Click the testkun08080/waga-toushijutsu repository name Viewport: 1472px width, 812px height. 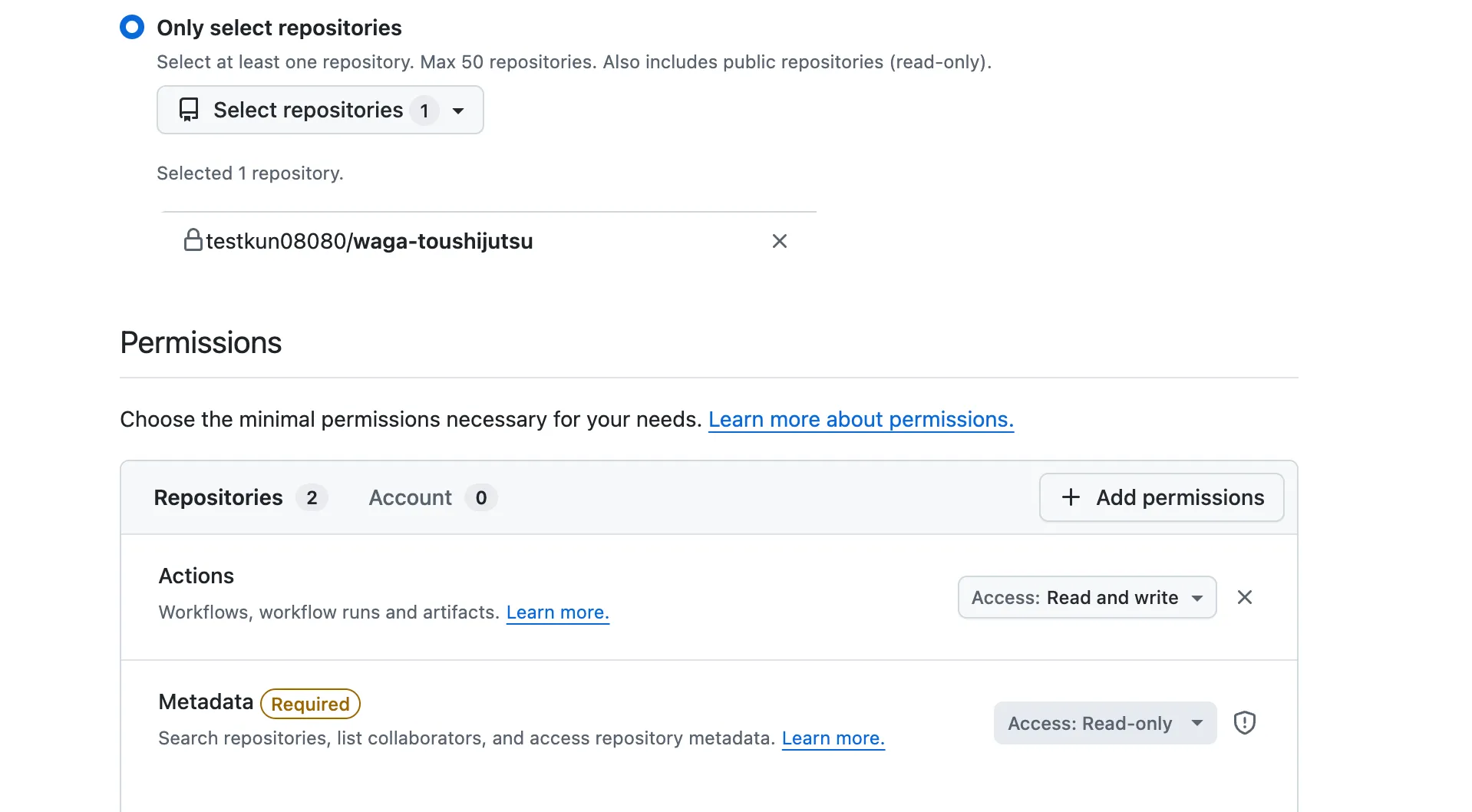coord(369,241)
